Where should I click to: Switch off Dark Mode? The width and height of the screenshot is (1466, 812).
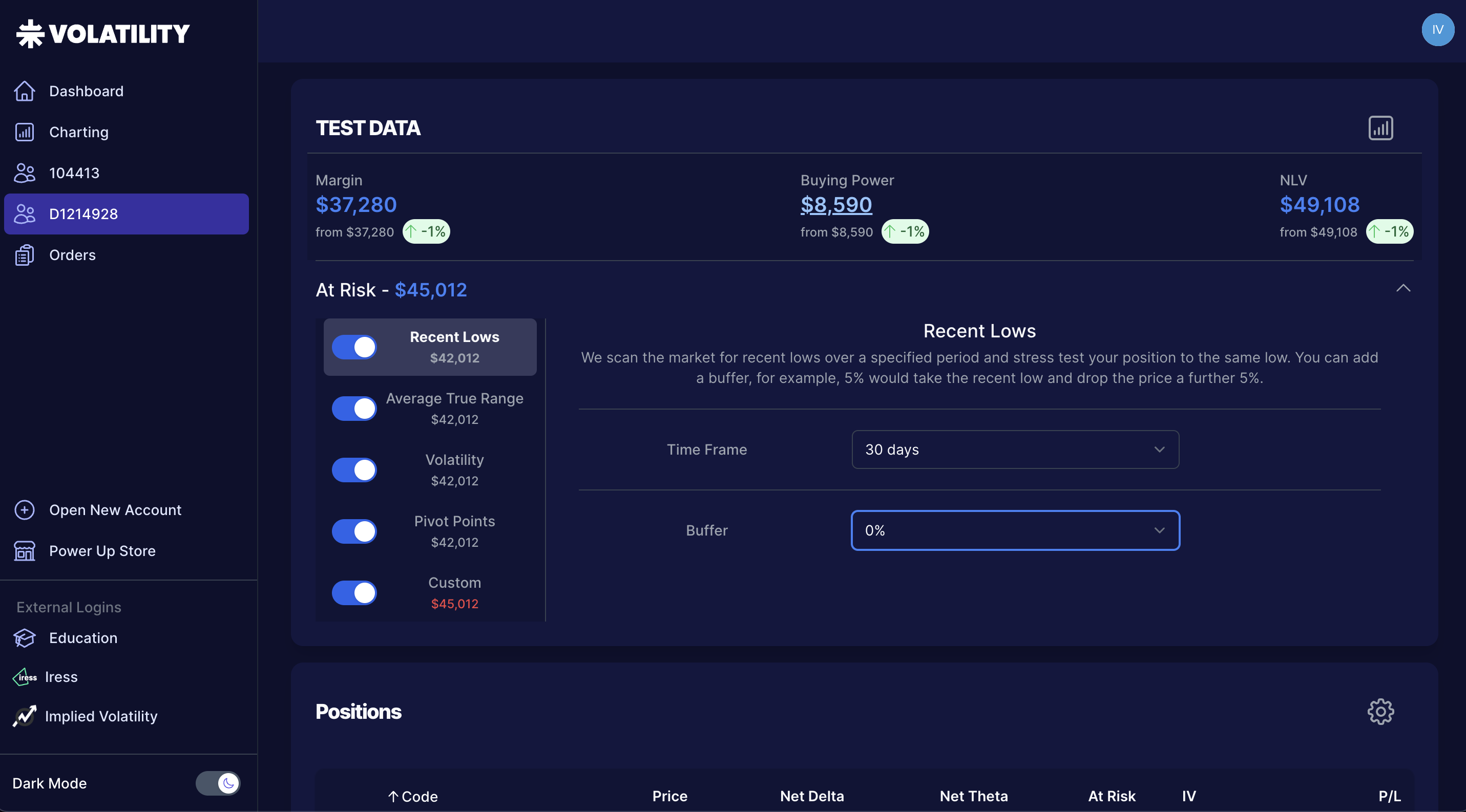click(x=218, y=783)
